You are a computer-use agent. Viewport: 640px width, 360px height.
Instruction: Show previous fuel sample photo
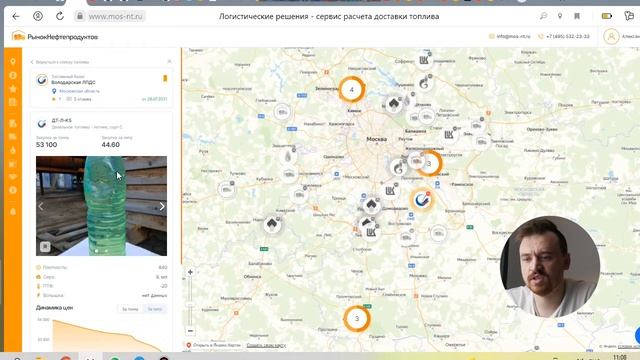(x=41, y=206)
